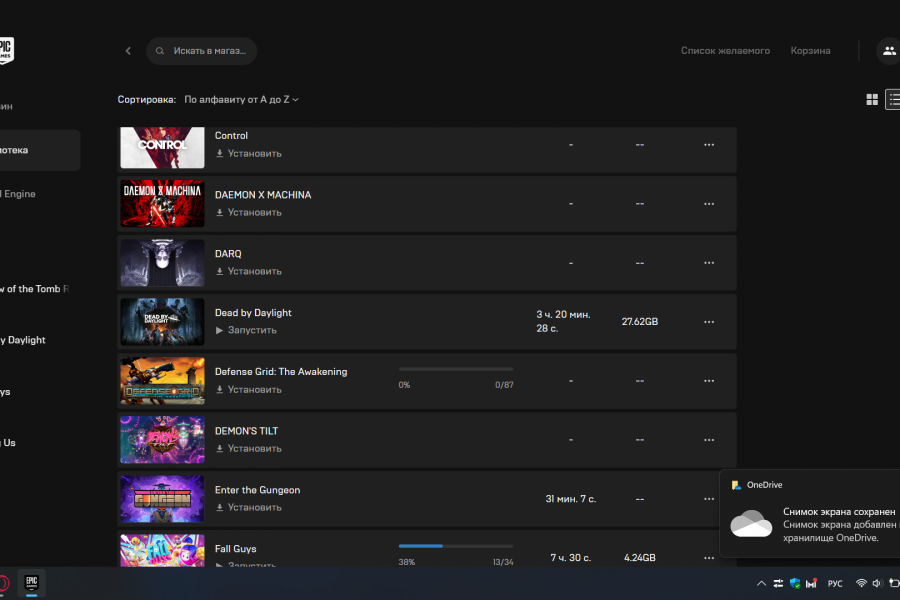This screenshot has height=600, width=900.
Task: Click the Dead by Daylight cover thumbnail
Action: click(162, 322)
